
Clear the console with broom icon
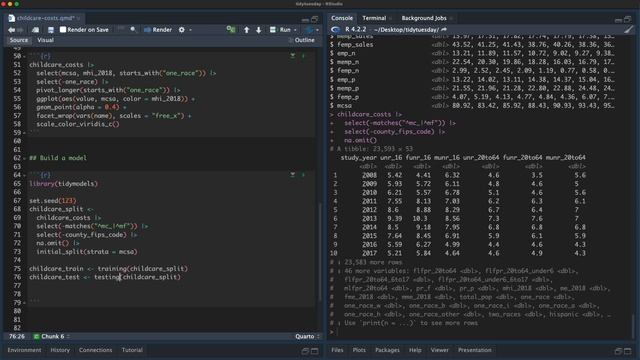tap(628, 29)
